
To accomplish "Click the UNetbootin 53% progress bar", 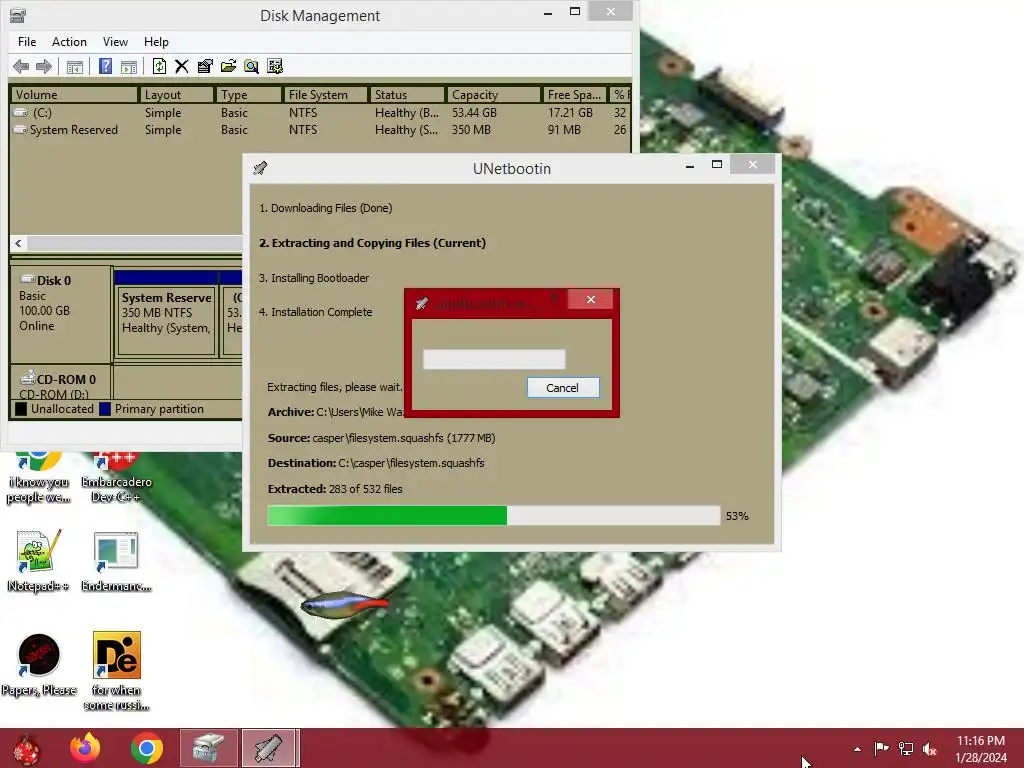I will coord(494,516).
